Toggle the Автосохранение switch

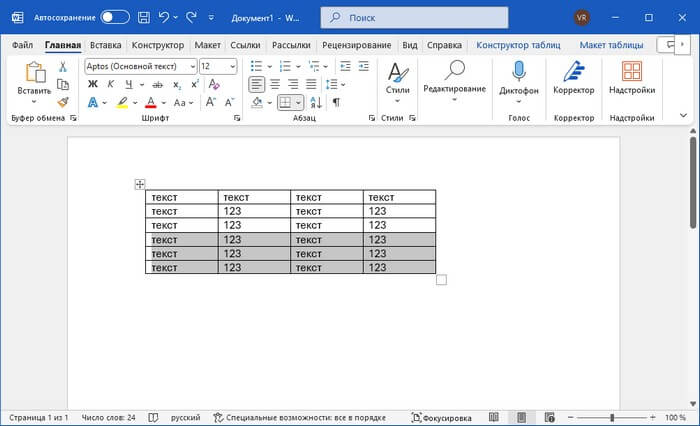tap(115, 17)
